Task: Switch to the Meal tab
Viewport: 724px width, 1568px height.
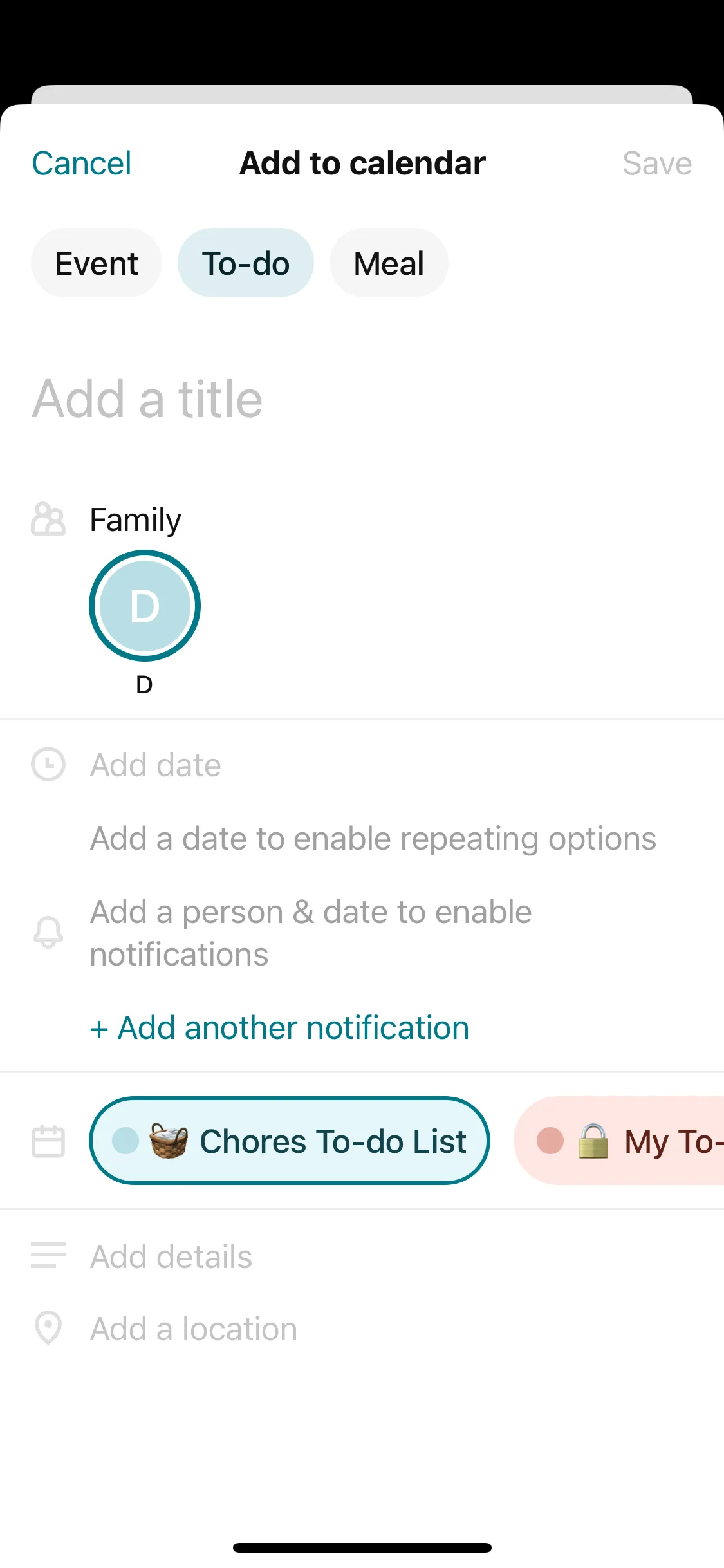Action: click(x=389, y=263)
